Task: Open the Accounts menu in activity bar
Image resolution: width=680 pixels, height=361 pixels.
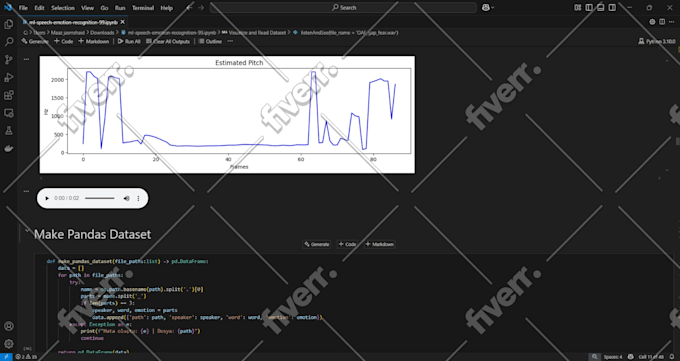Action: tap(9, 326)
